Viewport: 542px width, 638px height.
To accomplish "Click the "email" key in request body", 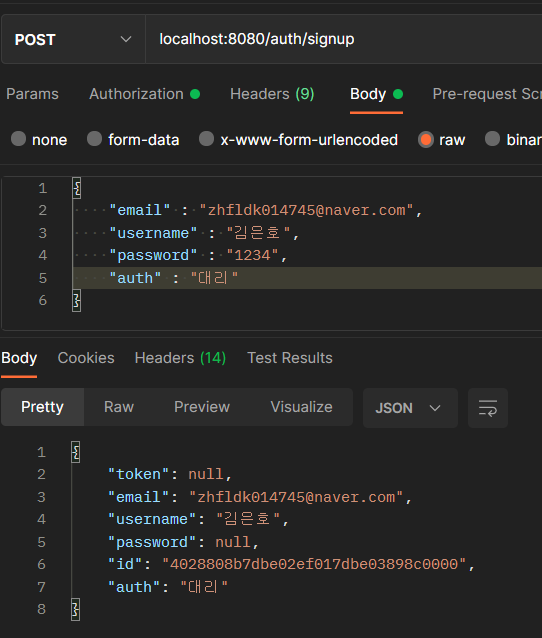I will [140, 210].
